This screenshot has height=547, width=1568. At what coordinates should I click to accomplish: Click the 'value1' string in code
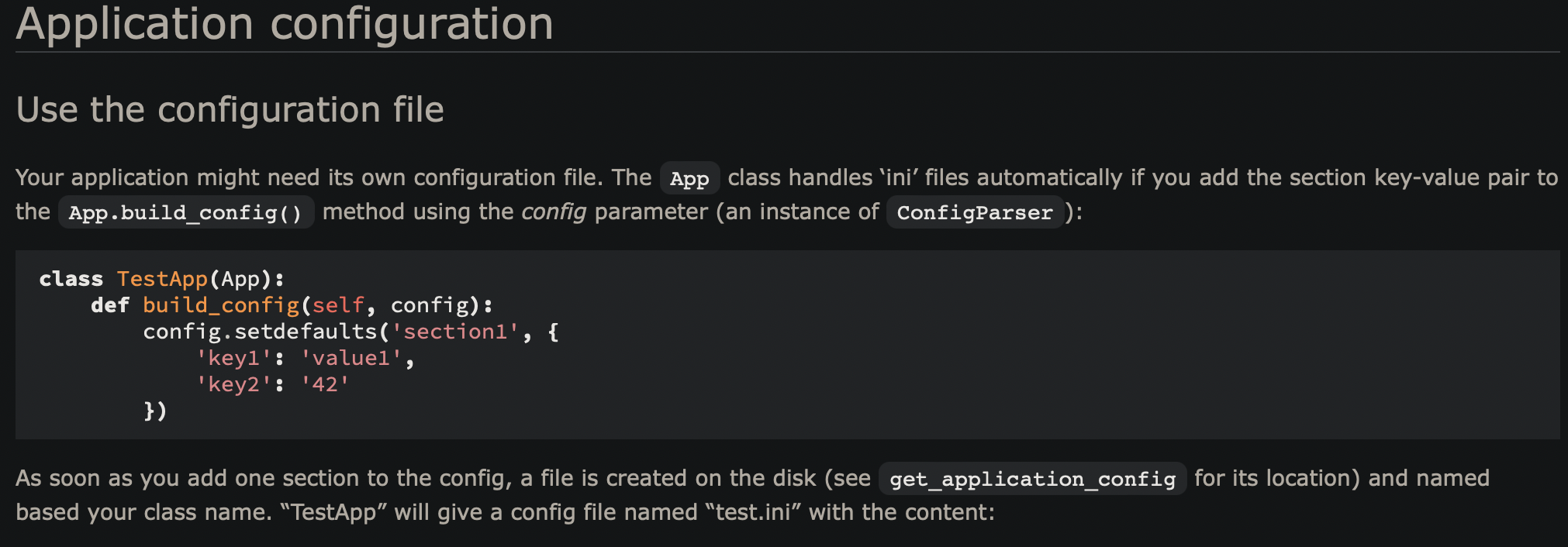(351, 358)
